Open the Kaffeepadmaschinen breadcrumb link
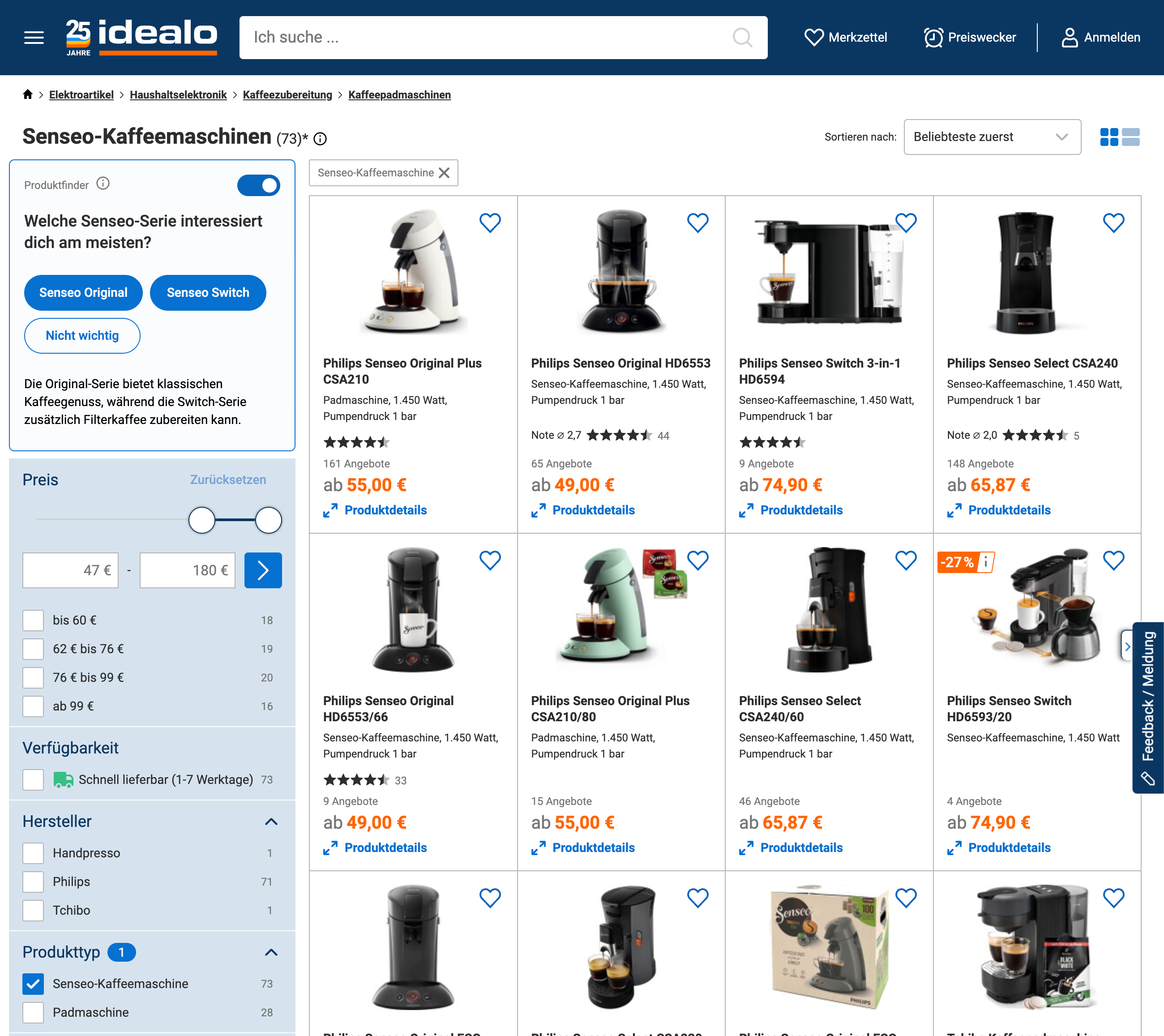The width and height of the screenshot is (1164, 1036). click(x=399, y=94)
